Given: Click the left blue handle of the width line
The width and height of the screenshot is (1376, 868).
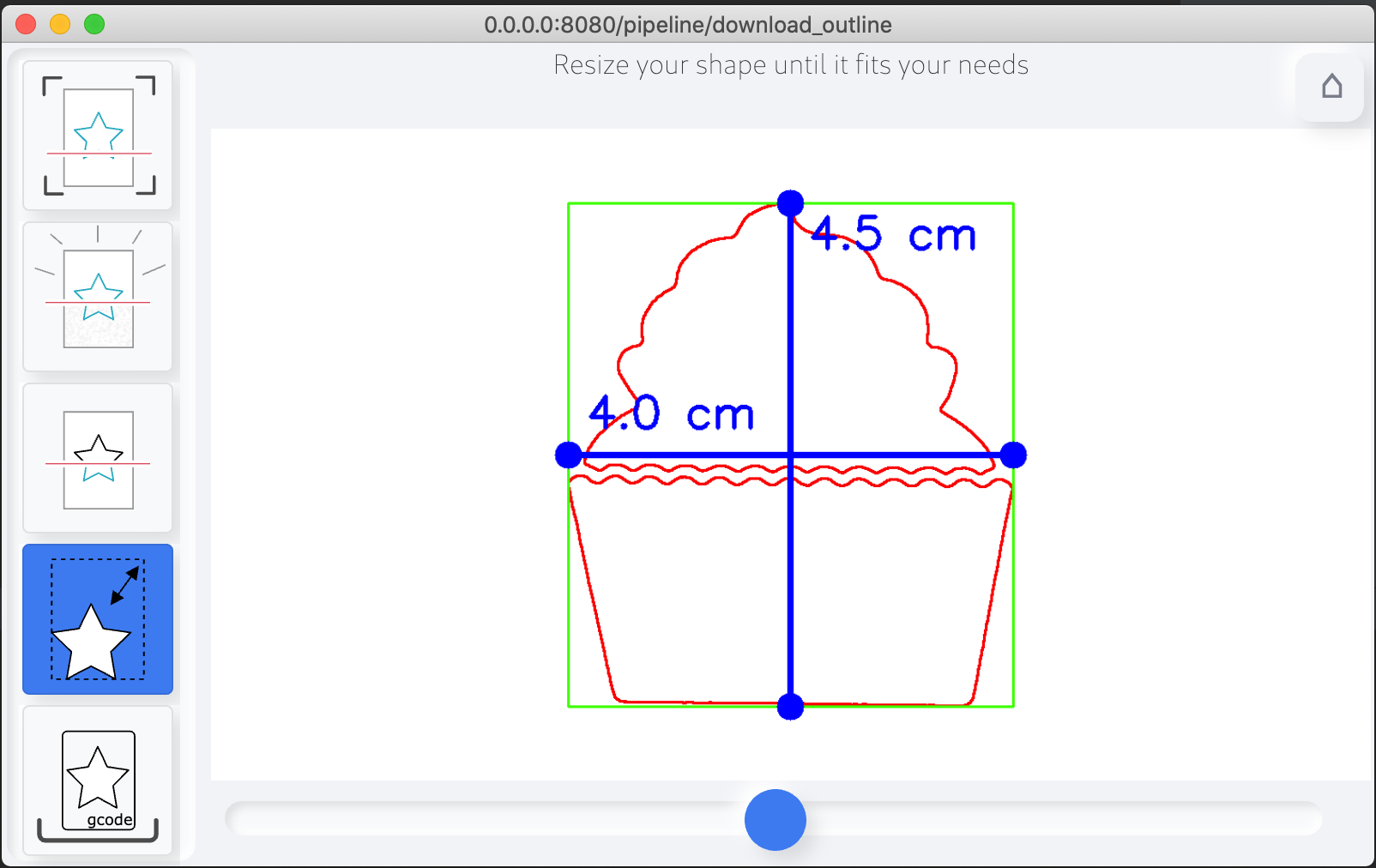Looking at the screenshot, I should [568, 455].
